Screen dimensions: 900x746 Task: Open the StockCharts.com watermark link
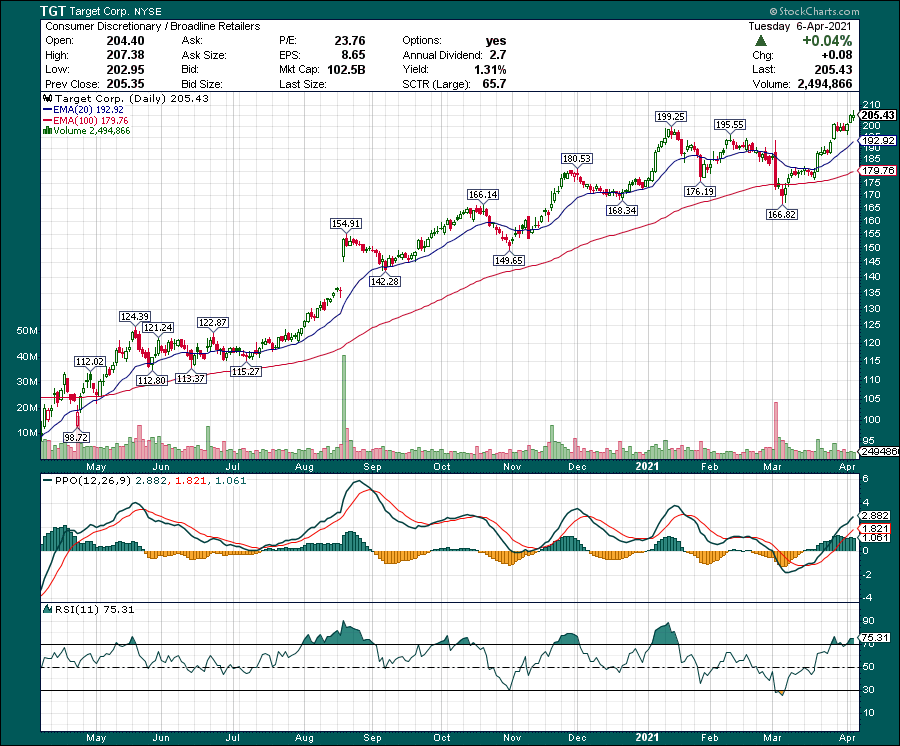point(815,11)
